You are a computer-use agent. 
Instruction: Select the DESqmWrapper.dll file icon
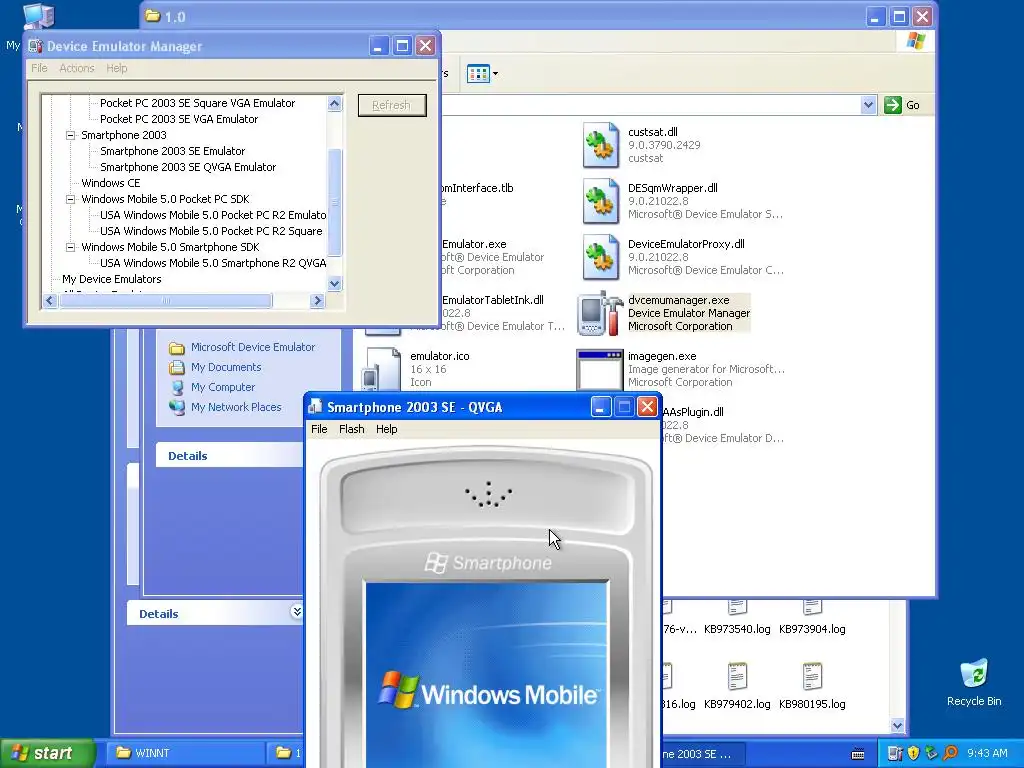tap(600, 201)
